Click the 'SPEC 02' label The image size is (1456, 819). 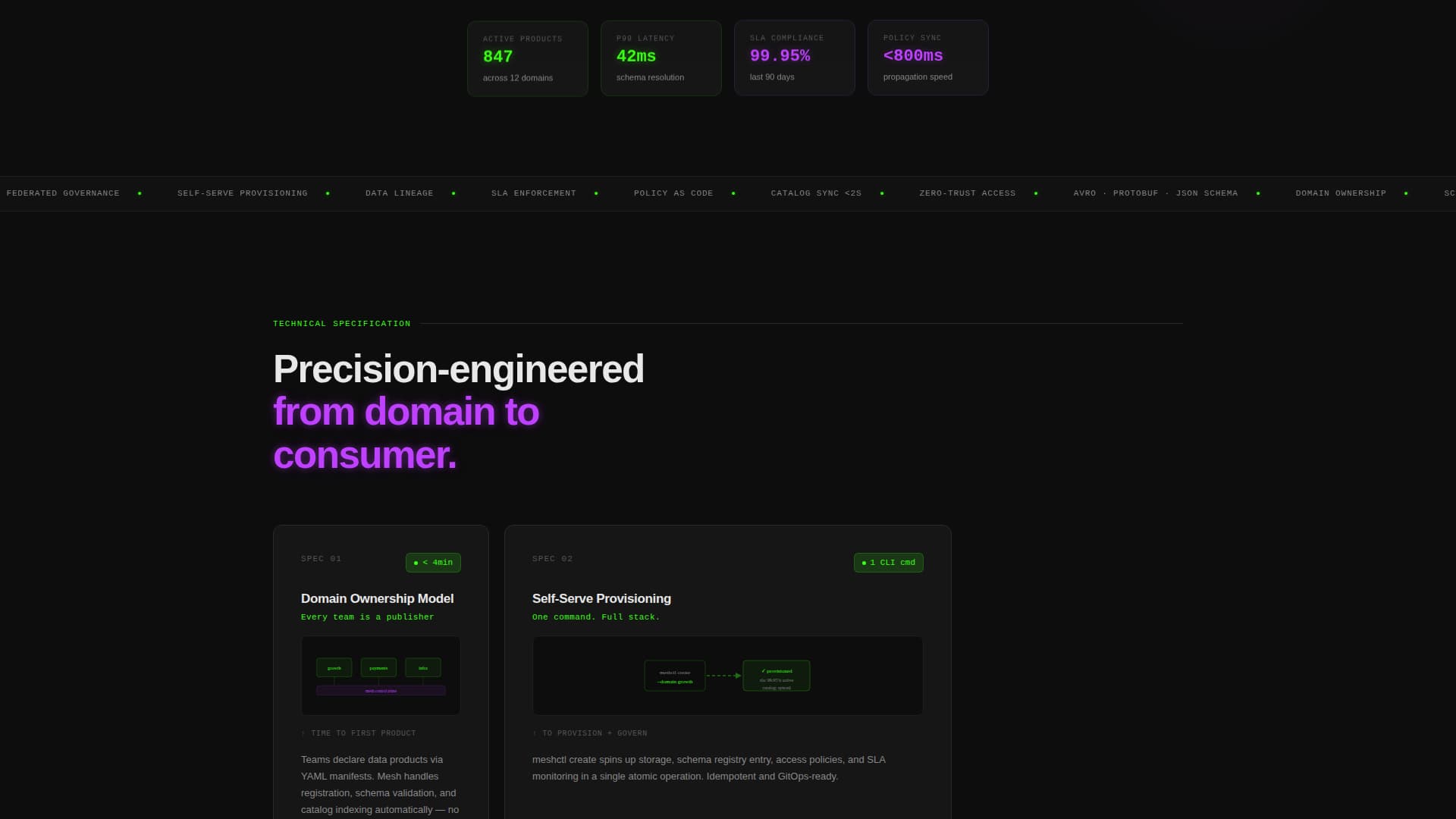click(x=553, y=559)
